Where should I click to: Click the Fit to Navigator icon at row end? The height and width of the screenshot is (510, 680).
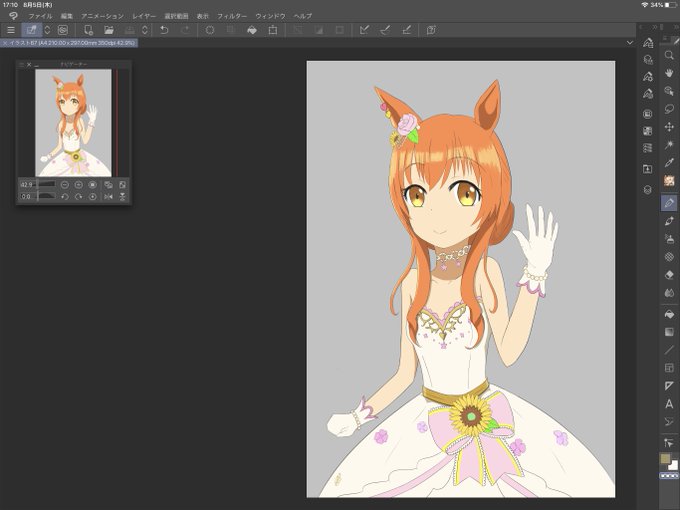pos(122,185)
